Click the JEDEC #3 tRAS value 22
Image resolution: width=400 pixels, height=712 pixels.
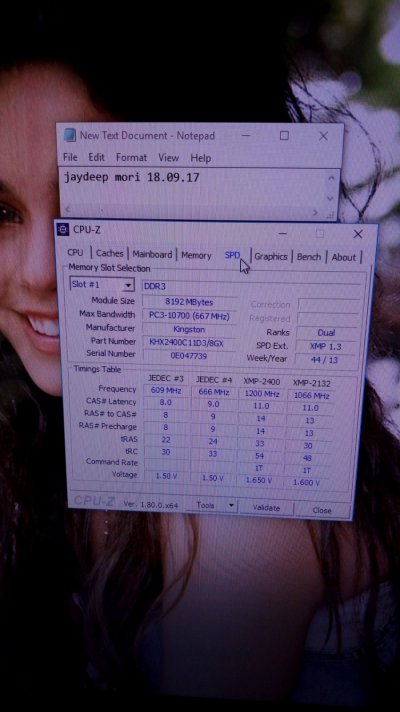[166, 440]
